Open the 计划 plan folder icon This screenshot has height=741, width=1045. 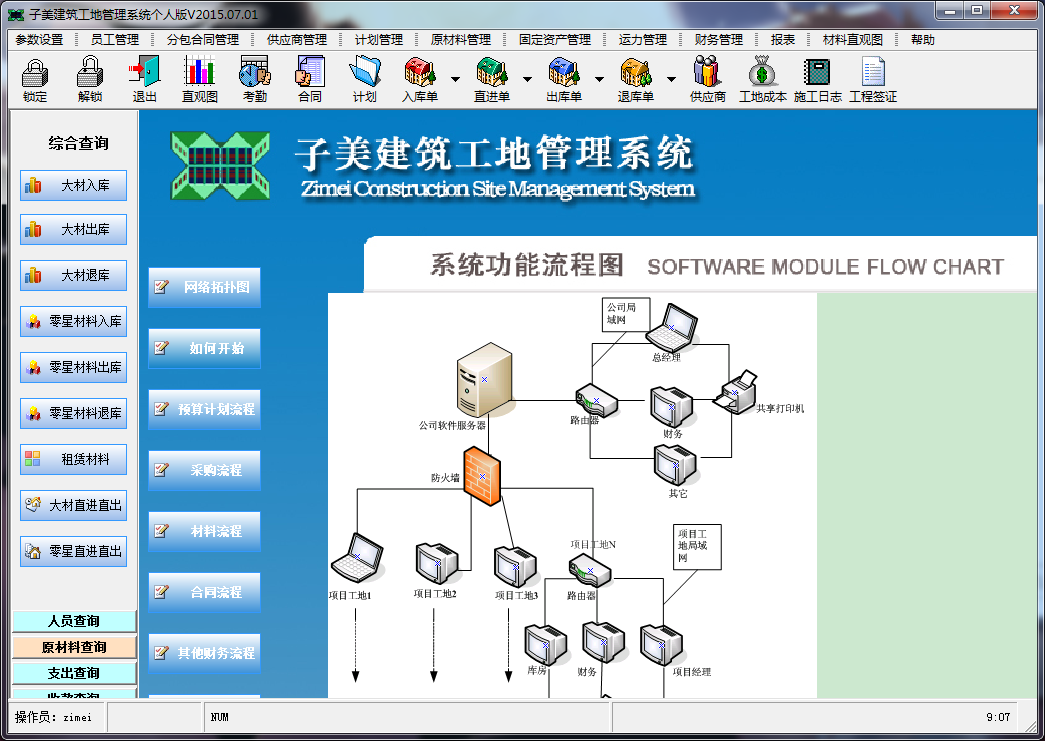(x=365, y=79)
